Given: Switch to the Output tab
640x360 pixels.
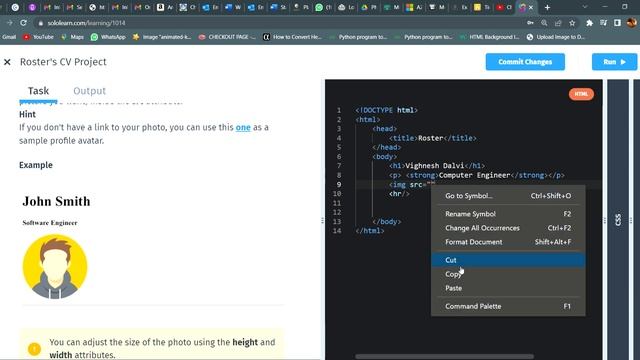Looking at the screenshot, I should (89, 91).
